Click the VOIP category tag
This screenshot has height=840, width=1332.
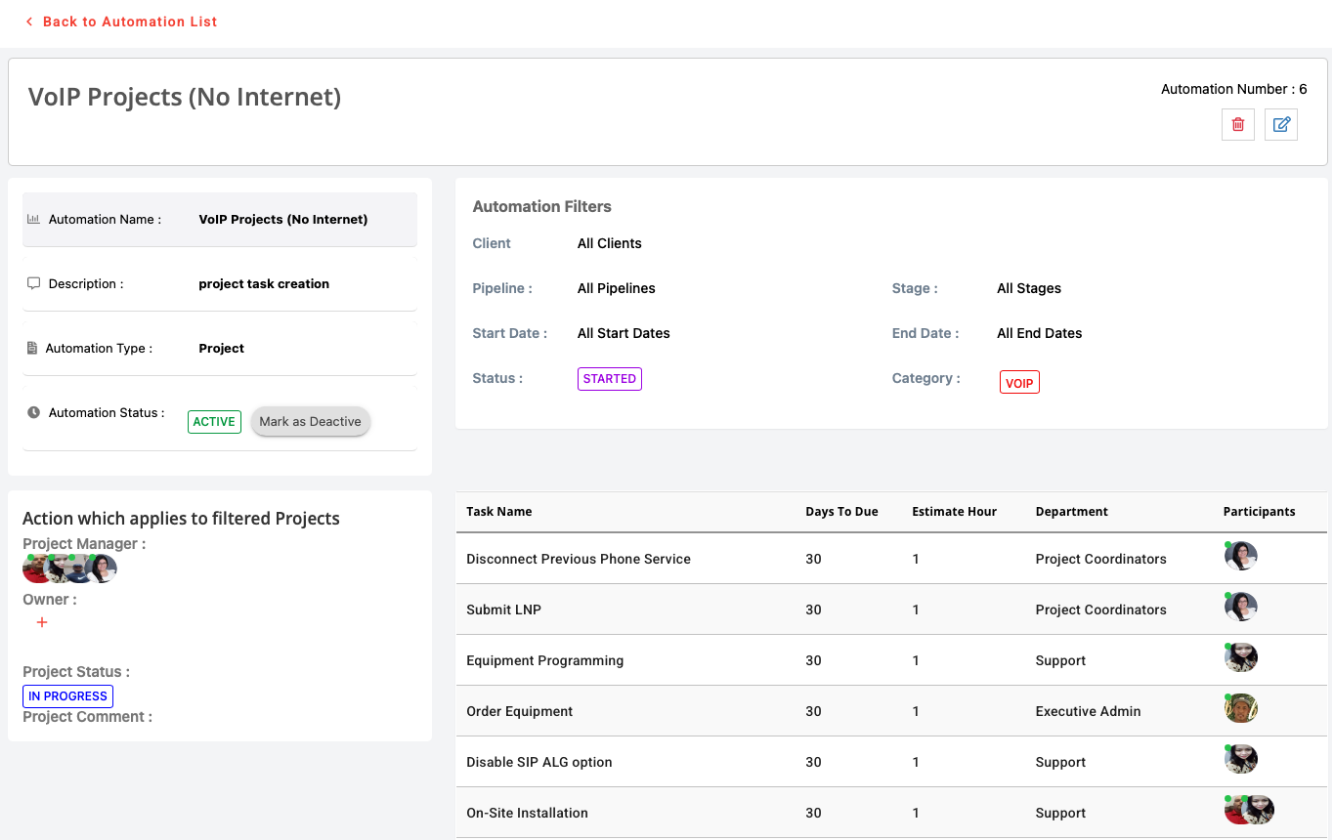(x=1019, y=383)
